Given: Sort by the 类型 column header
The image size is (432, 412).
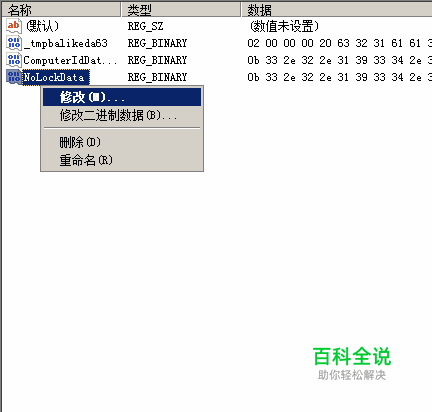Looking at the screenshot, I should pyautogui.click(x=181, y=9).
